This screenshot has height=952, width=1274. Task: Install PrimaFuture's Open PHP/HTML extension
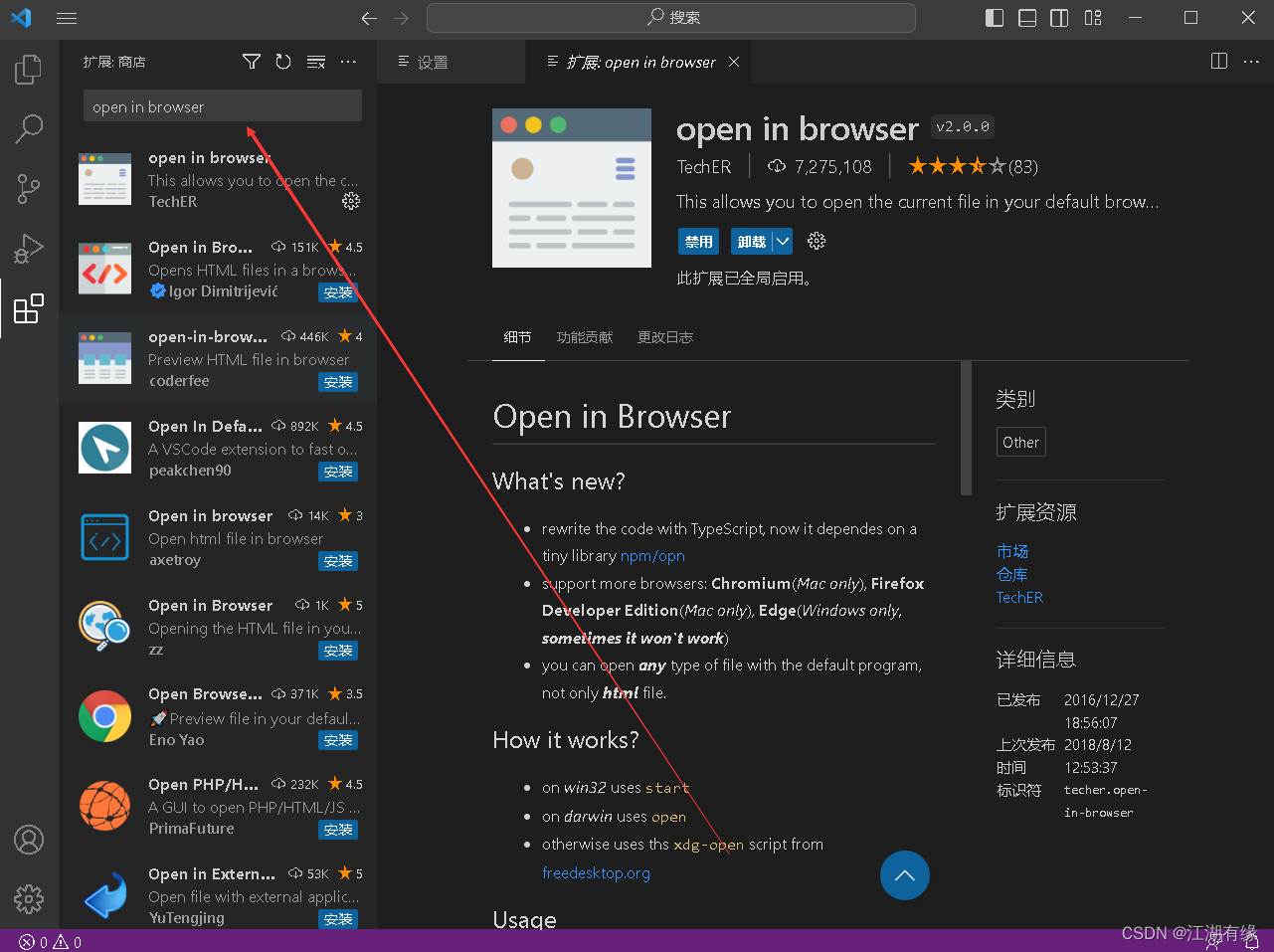coord(338,830)
